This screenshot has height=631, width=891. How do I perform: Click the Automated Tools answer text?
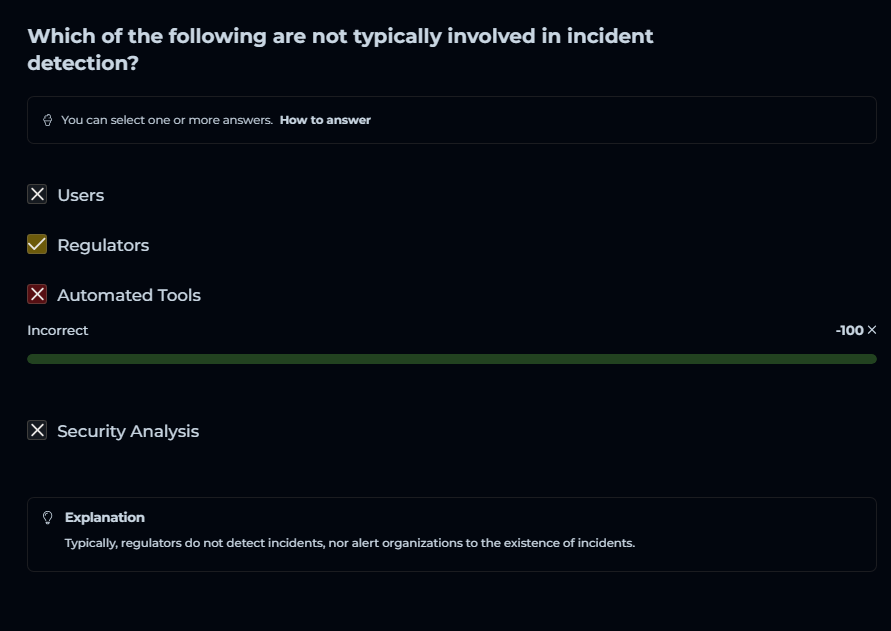129,295
